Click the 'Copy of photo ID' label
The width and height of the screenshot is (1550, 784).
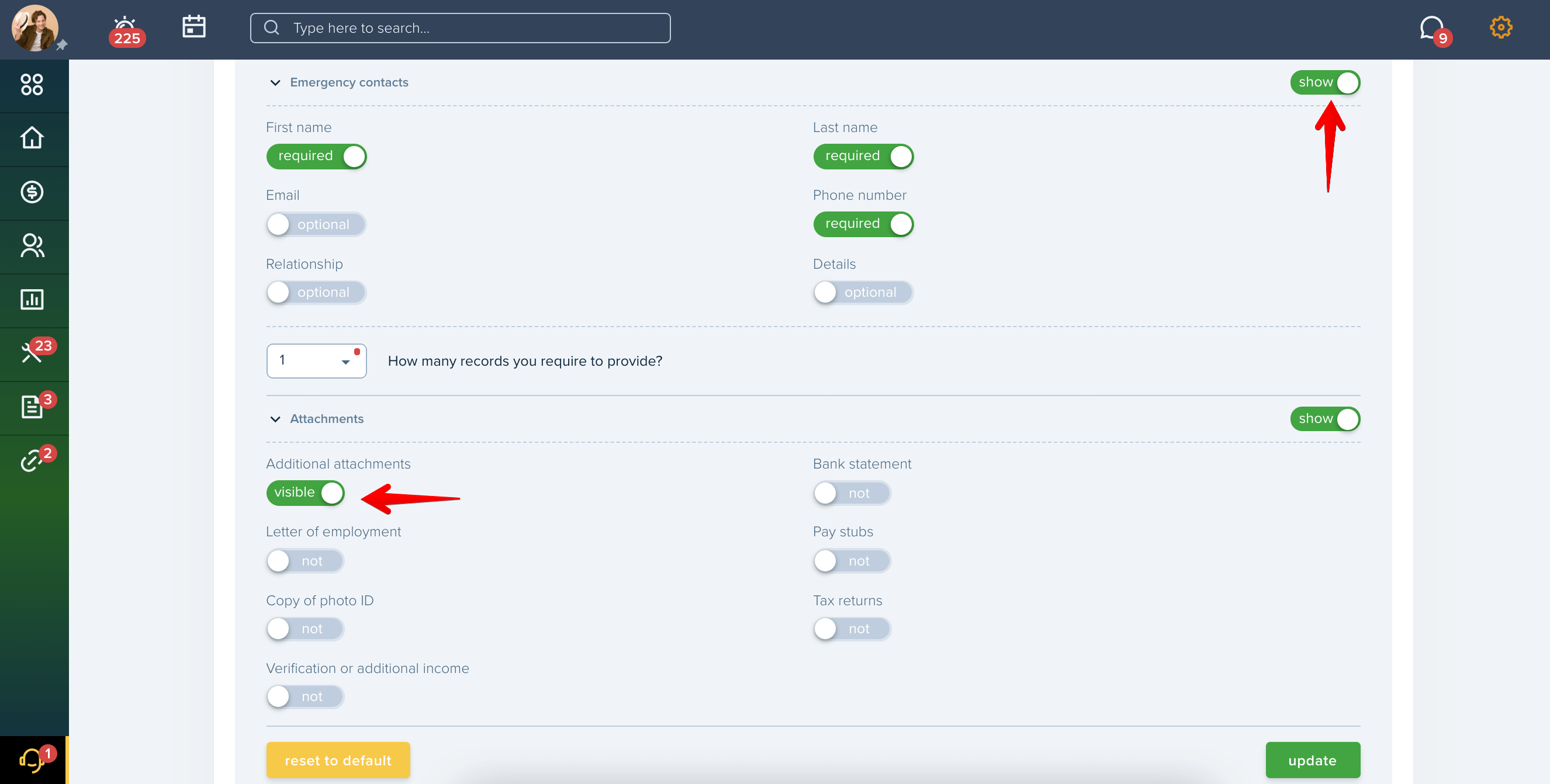pyautogui.click(x=320, y=601)
